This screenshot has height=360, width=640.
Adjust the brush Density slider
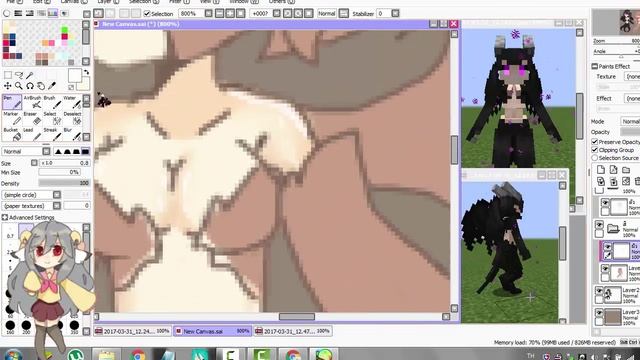[64, 183]
